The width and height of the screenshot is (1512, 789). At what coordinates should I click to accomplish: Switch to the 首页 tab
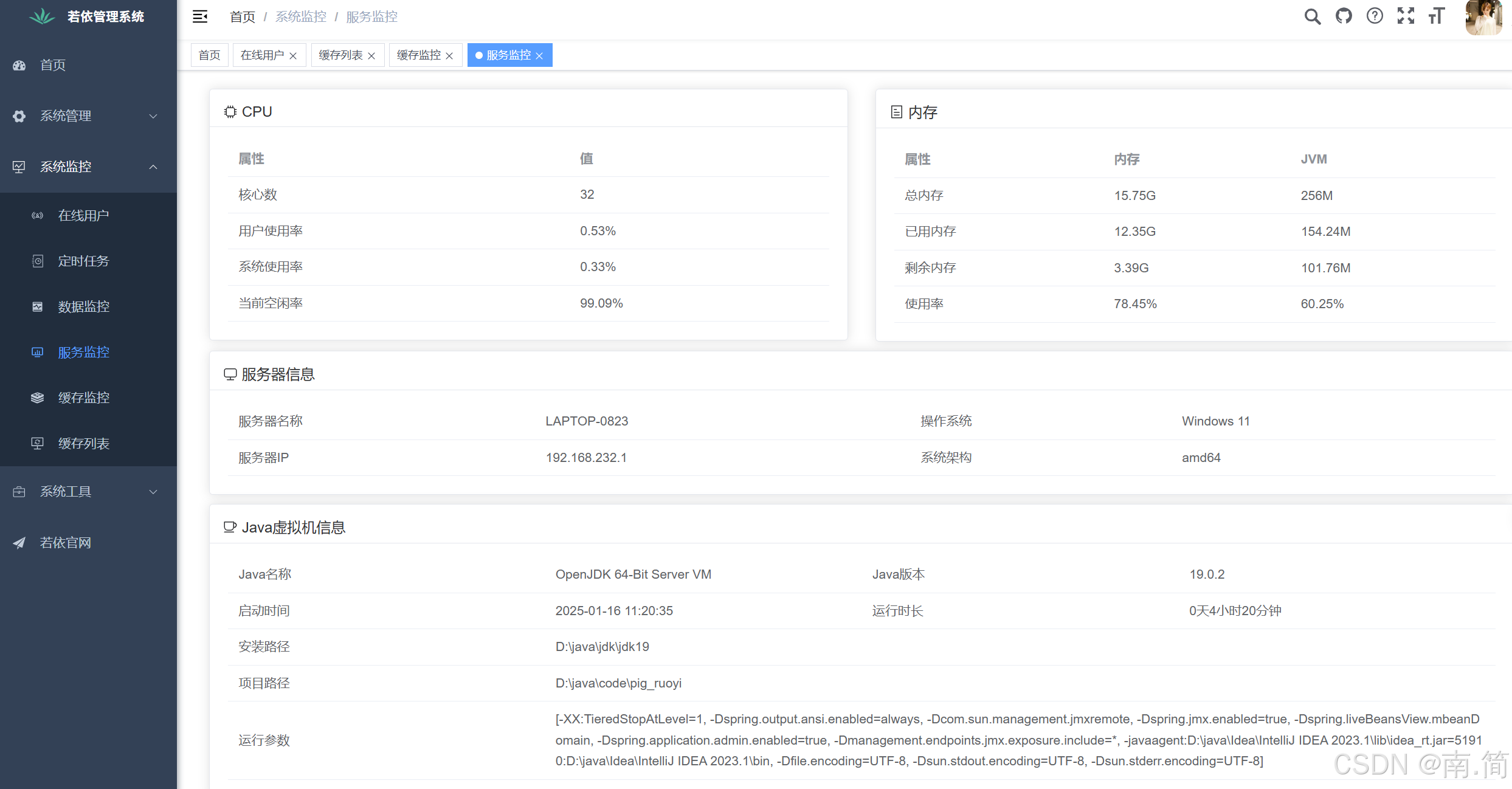209,55
